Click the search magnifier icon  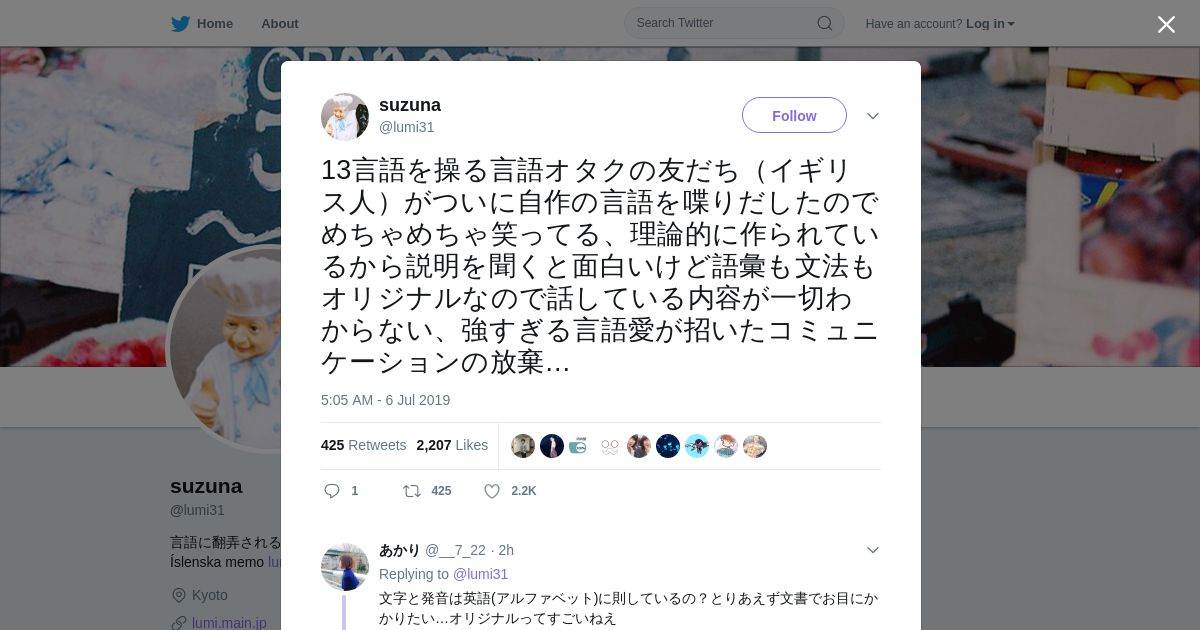point(825,23)
